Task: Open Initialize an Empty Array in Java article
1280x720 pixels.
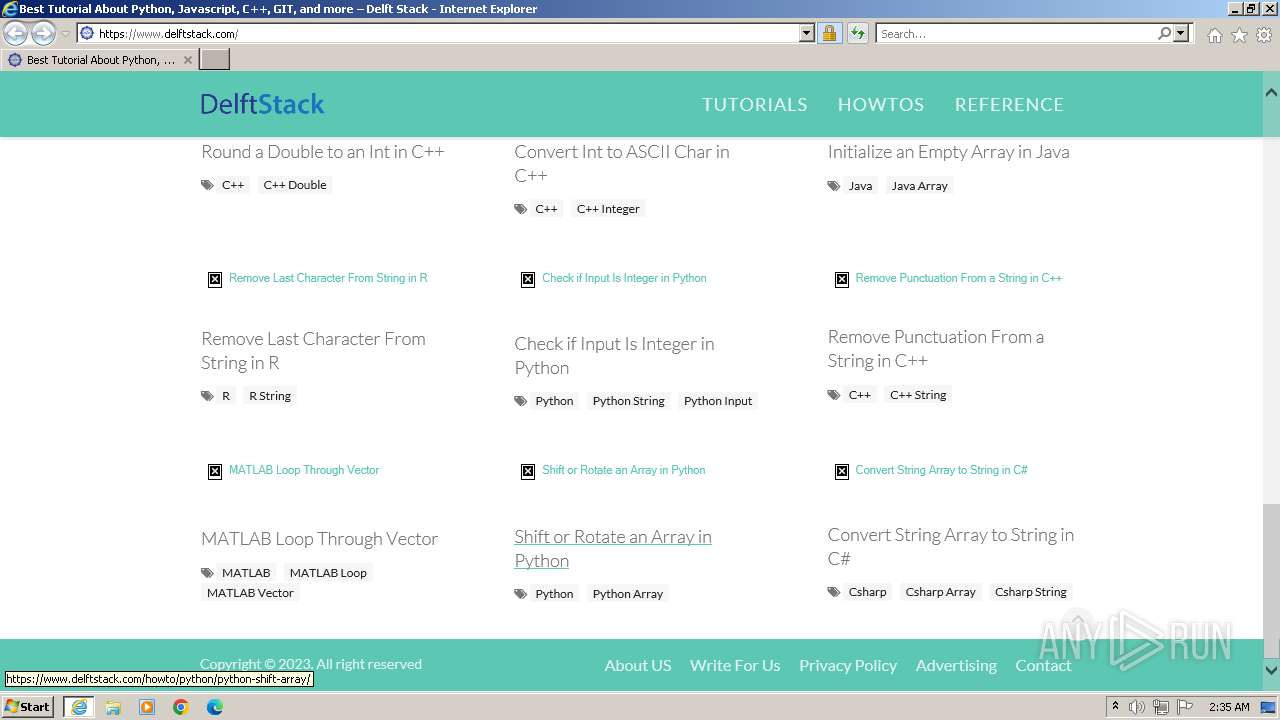Action: click(948, 152)
